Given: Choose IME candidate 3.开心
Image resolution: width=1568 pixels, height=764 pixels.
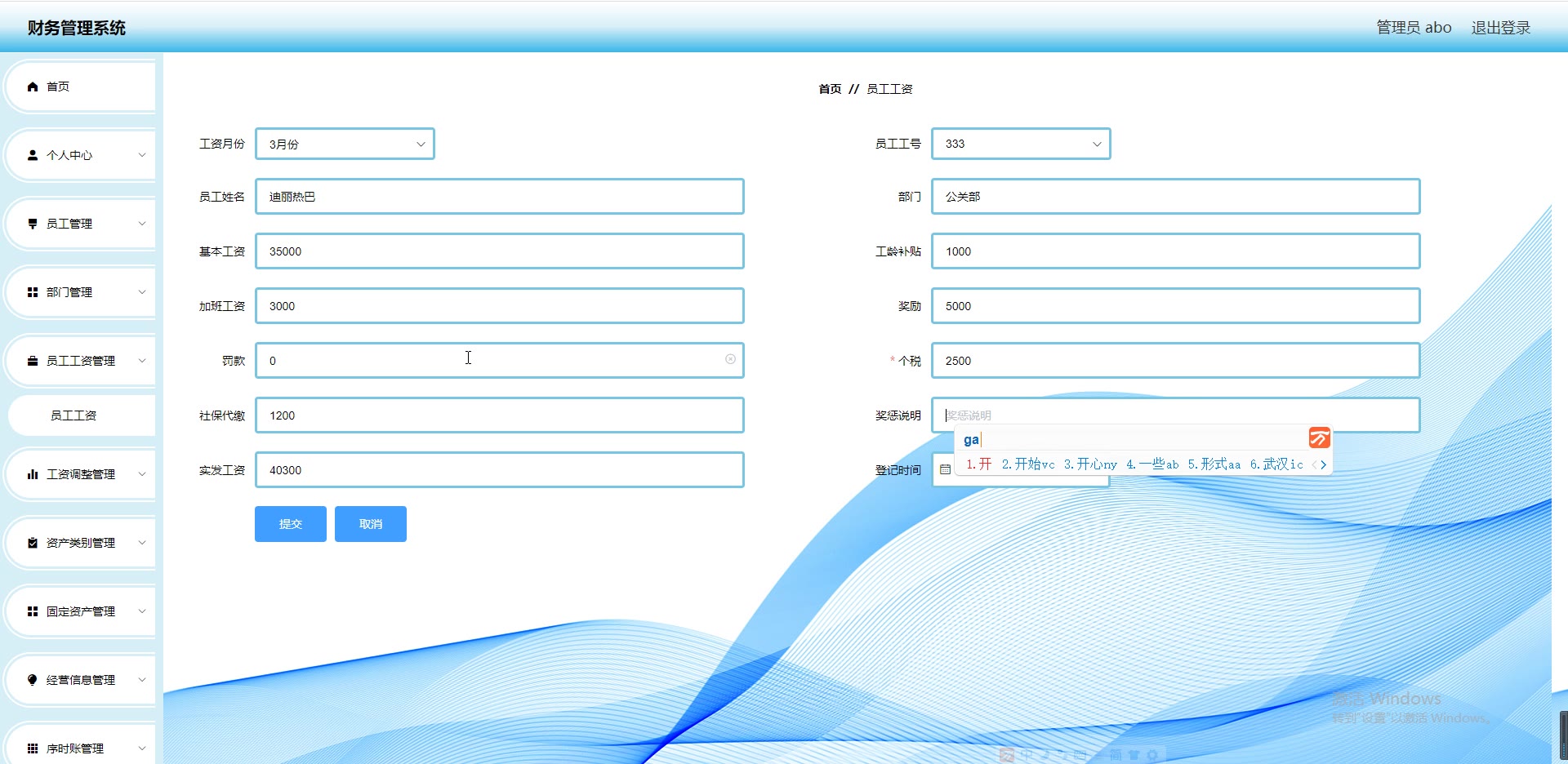Looking at the screenshot, I should click(x=1090, y=464).
